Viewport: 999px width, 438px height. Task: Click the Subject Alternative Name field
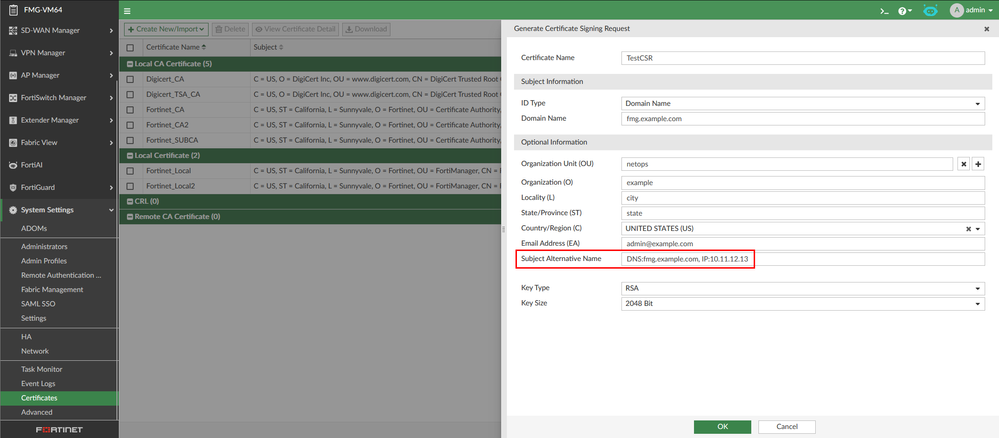tap(802, 260)
